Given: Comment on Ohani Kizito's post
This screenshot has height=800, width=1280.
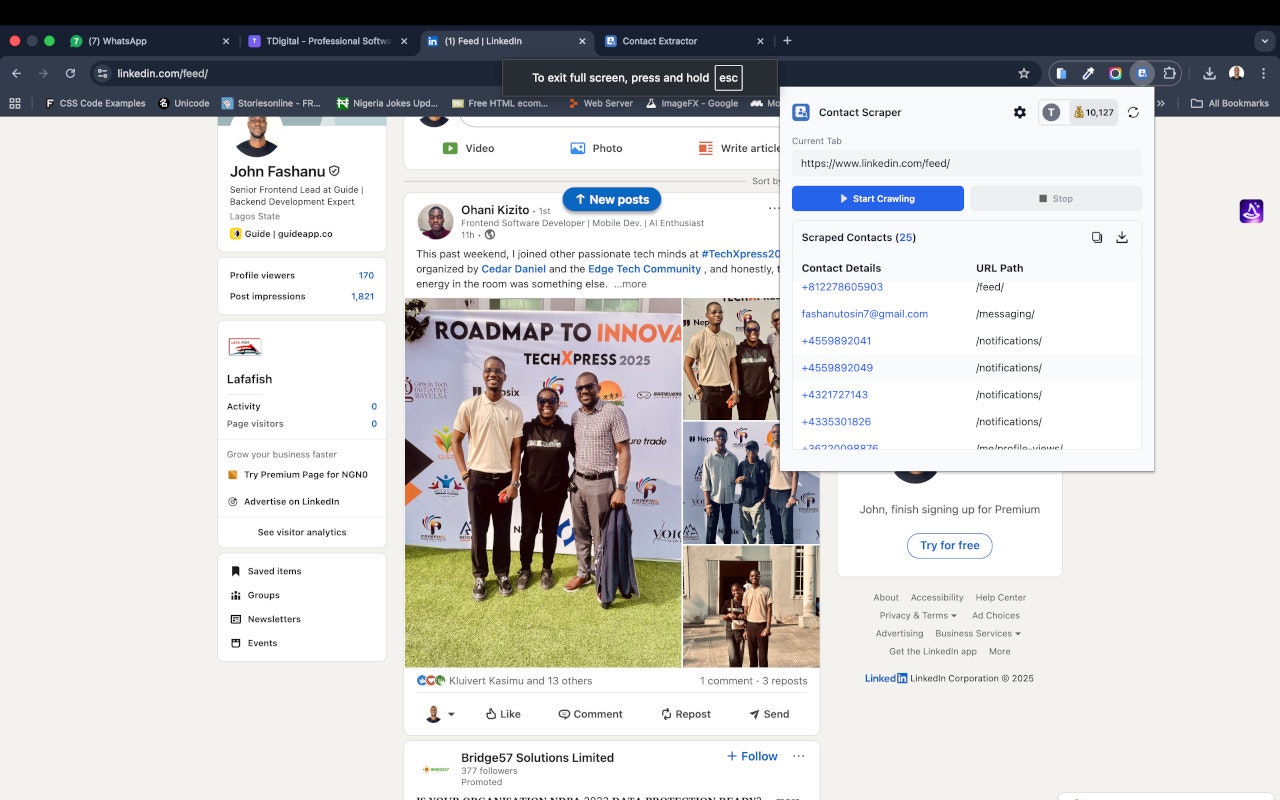Looking at the screenshot, I should point(590,714).
